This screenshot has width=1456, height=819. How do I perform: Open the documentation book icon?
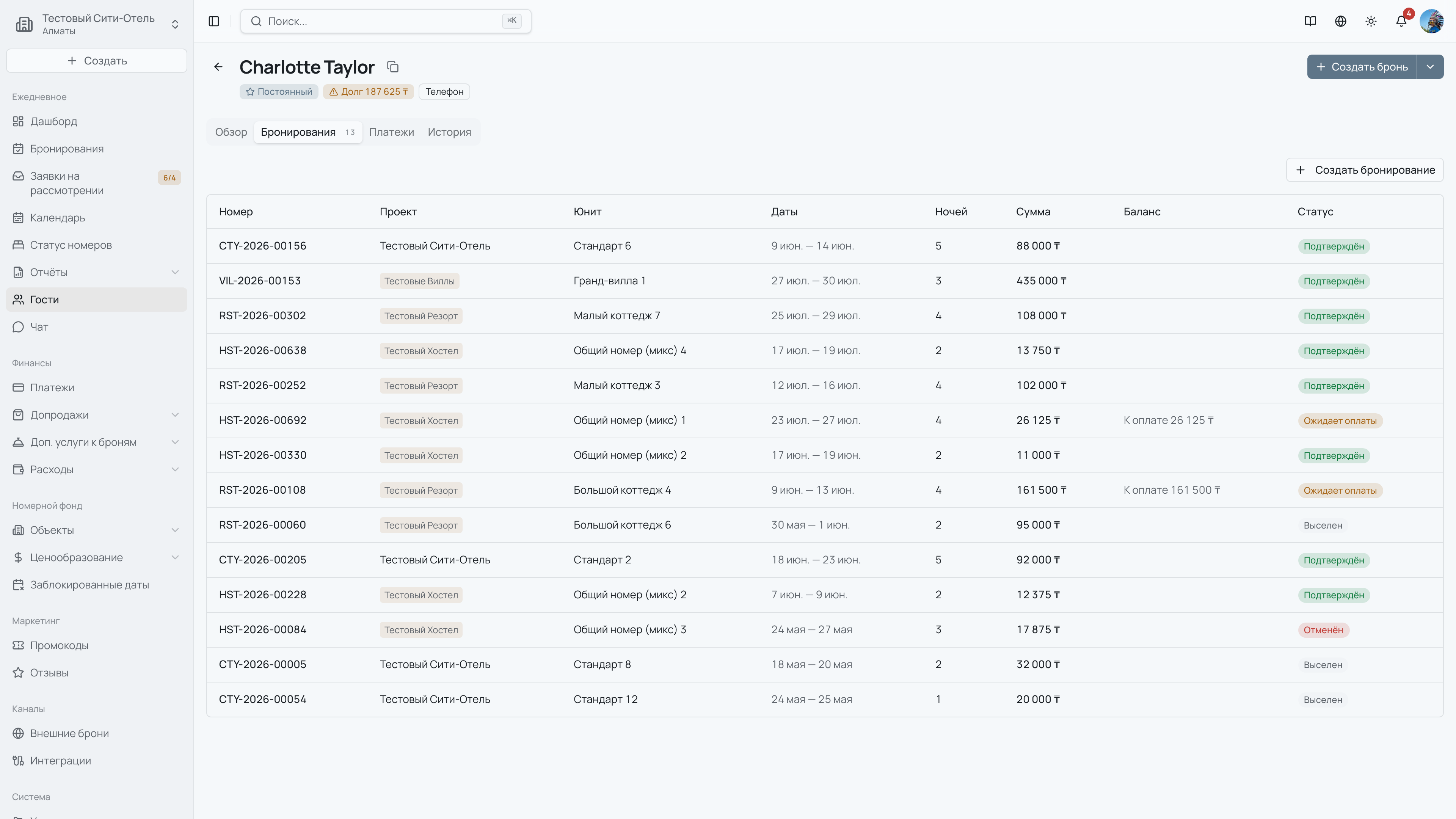1310,21
